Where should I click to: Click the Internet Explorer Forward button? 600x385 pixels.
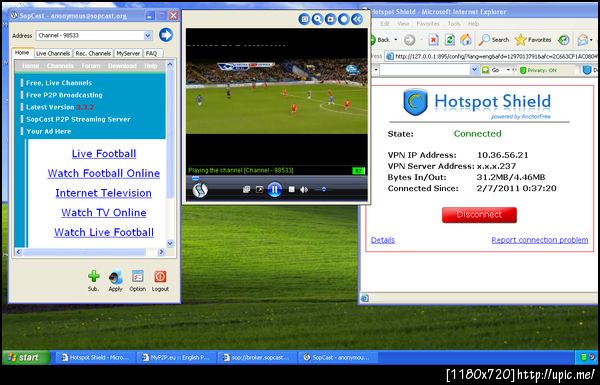(x=409, y=40)
